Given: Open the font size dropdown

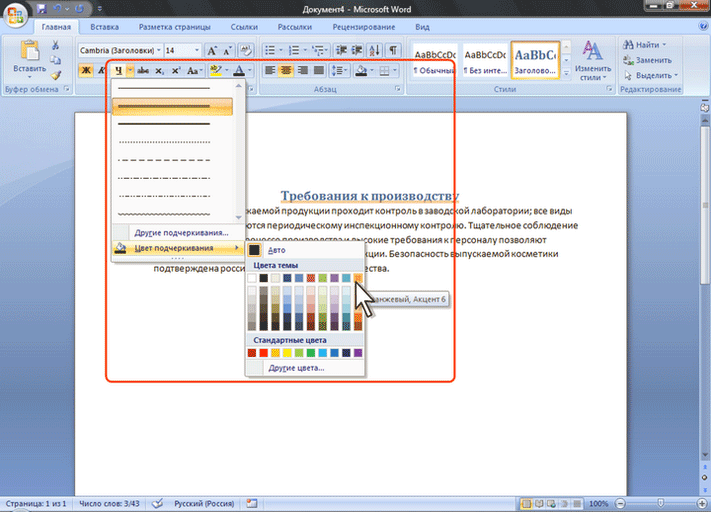Looking at the screenshot, I should pyautogui.click(x=196, y=49).
